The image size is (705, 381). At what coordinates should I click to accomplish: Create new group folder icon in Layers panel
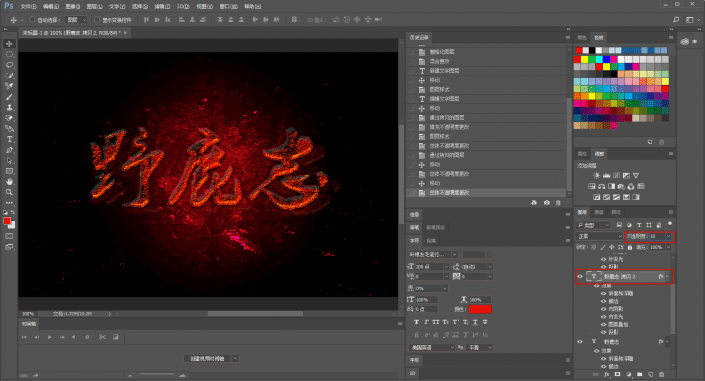(x=639, y=374)
